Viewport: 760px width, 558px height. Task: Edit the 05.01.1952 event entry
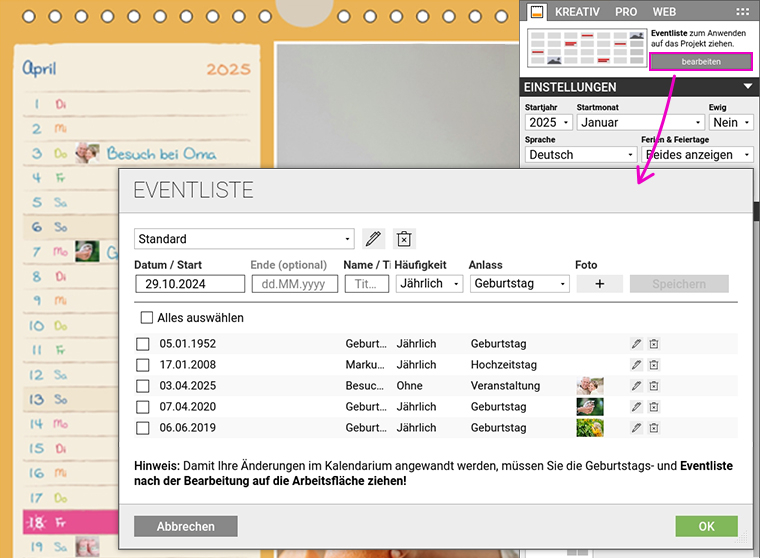pos(636,344)
